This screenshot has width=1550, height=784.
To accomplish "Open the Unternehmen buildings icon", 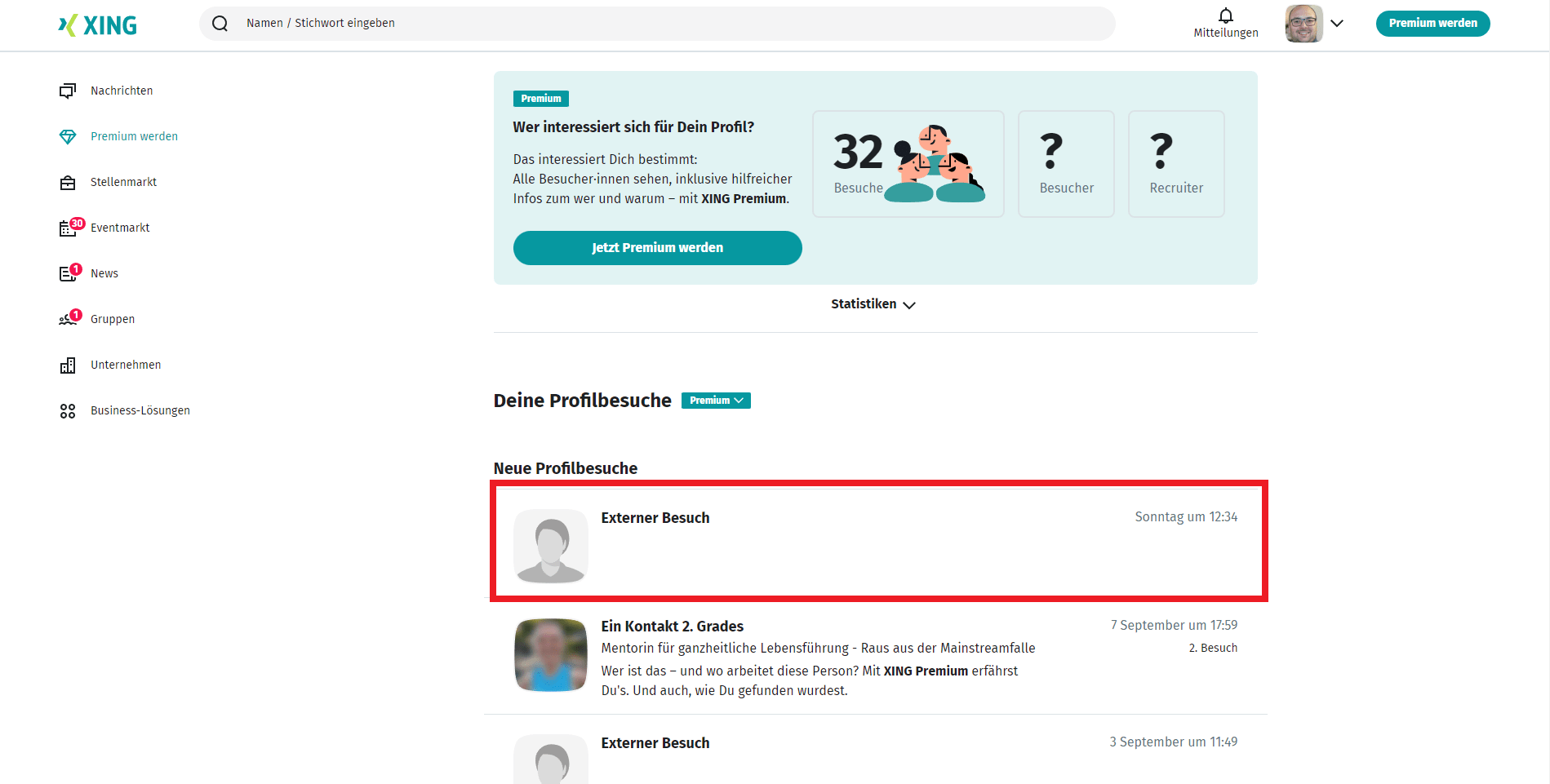I will tap(68, 365).
